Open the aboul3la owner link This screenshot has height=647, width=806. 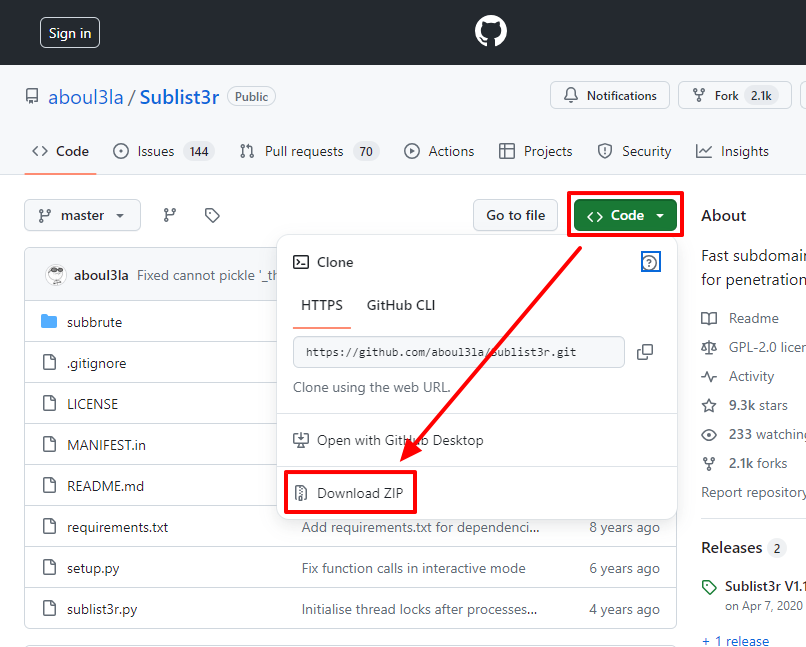click(86, 97)
